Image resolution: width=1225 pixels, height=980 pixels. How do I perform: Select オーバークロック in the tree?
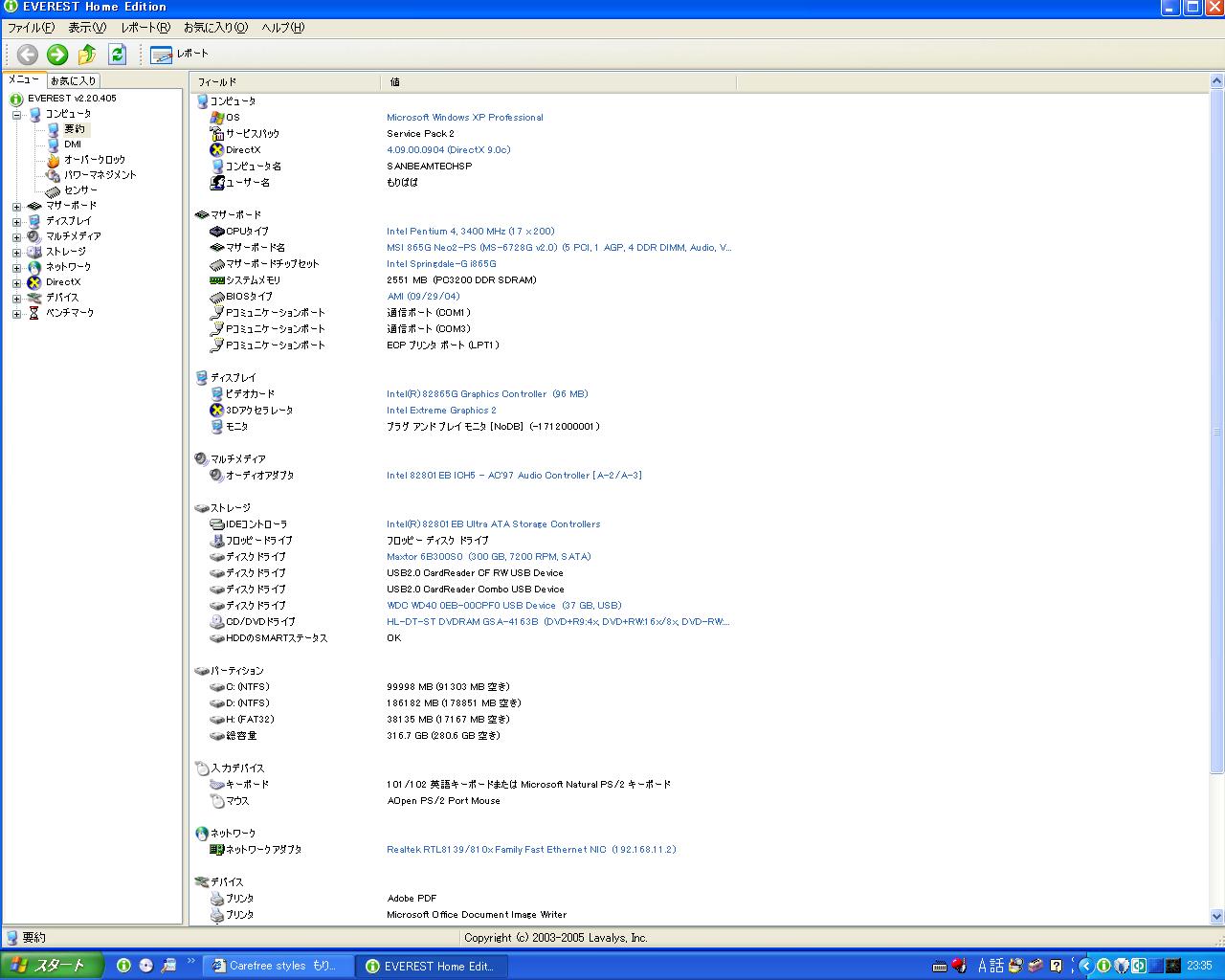pos(95,160)
